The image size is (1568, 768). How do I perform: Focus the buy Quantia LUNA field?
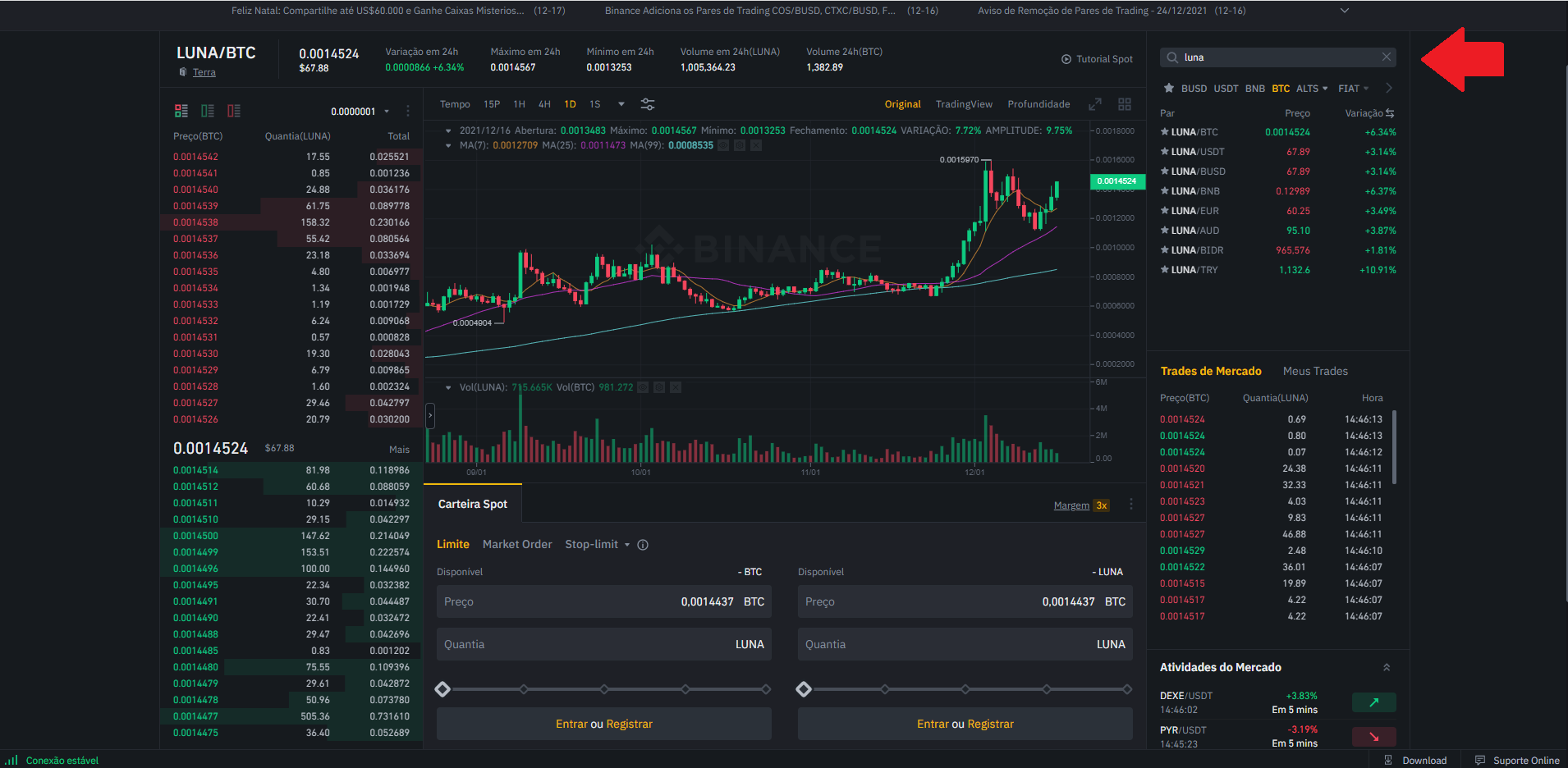point(603,644)
